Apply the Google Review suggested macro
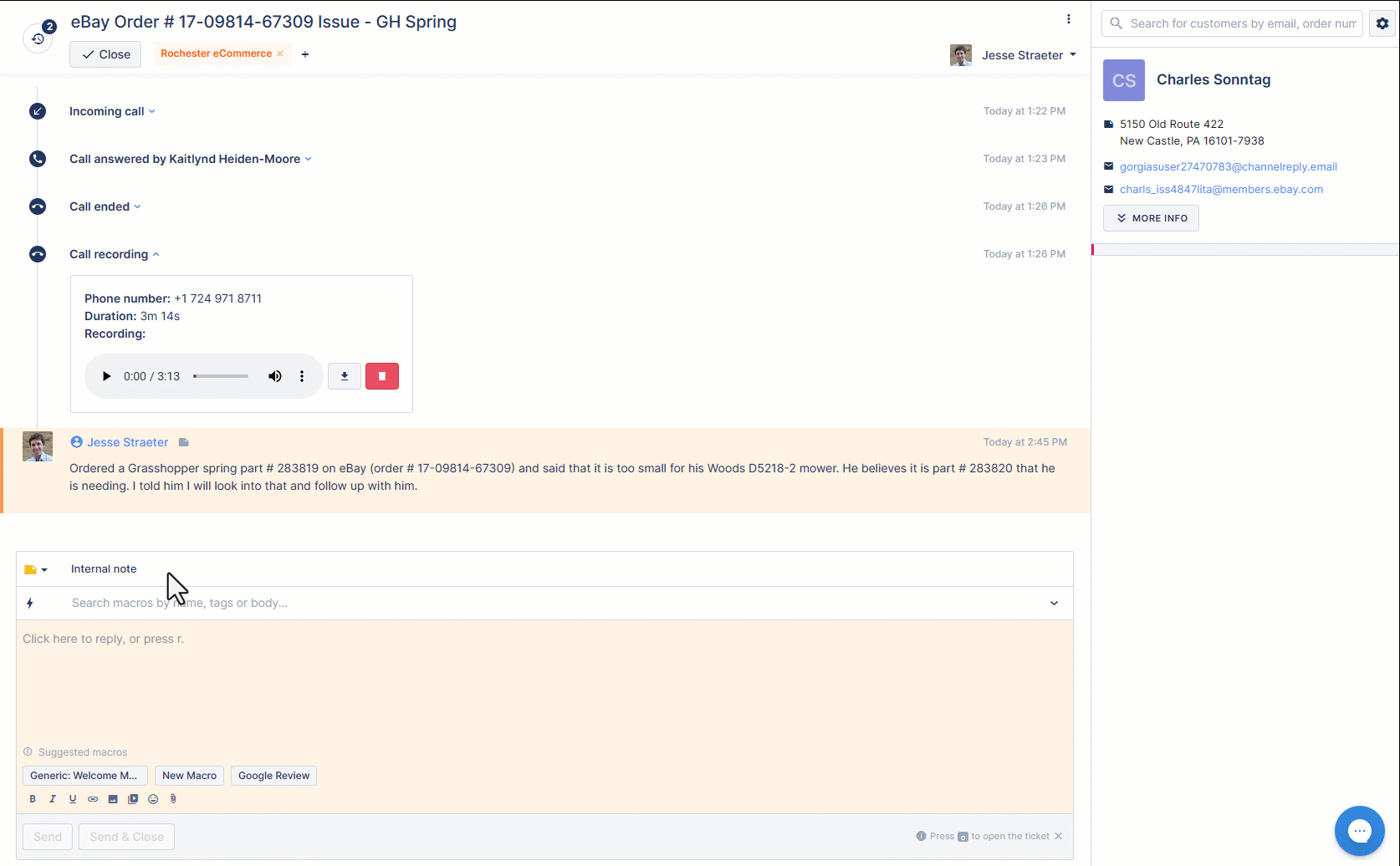The image size is (1400, 866). pyautogui.click(x=273, y=776)
